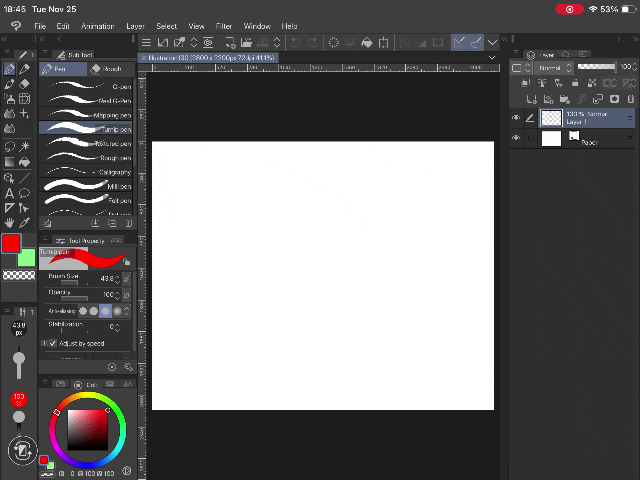This screenshot has height=480, width=640.
Task: Expand the Anti-aliasing options arrows
Action: coord(128,311)
